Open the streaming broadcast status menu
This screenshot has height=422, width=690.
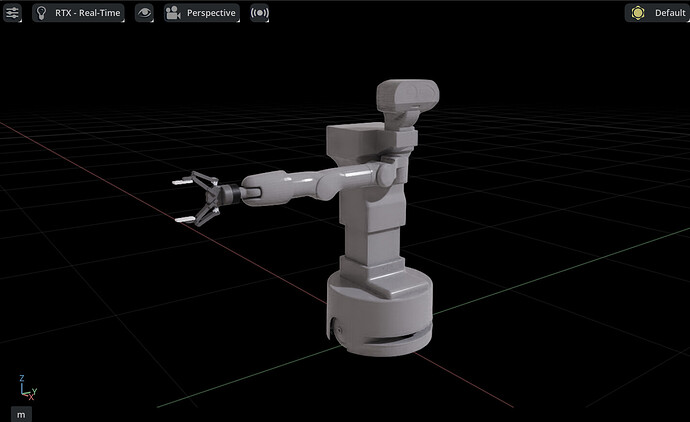point(260,13)
